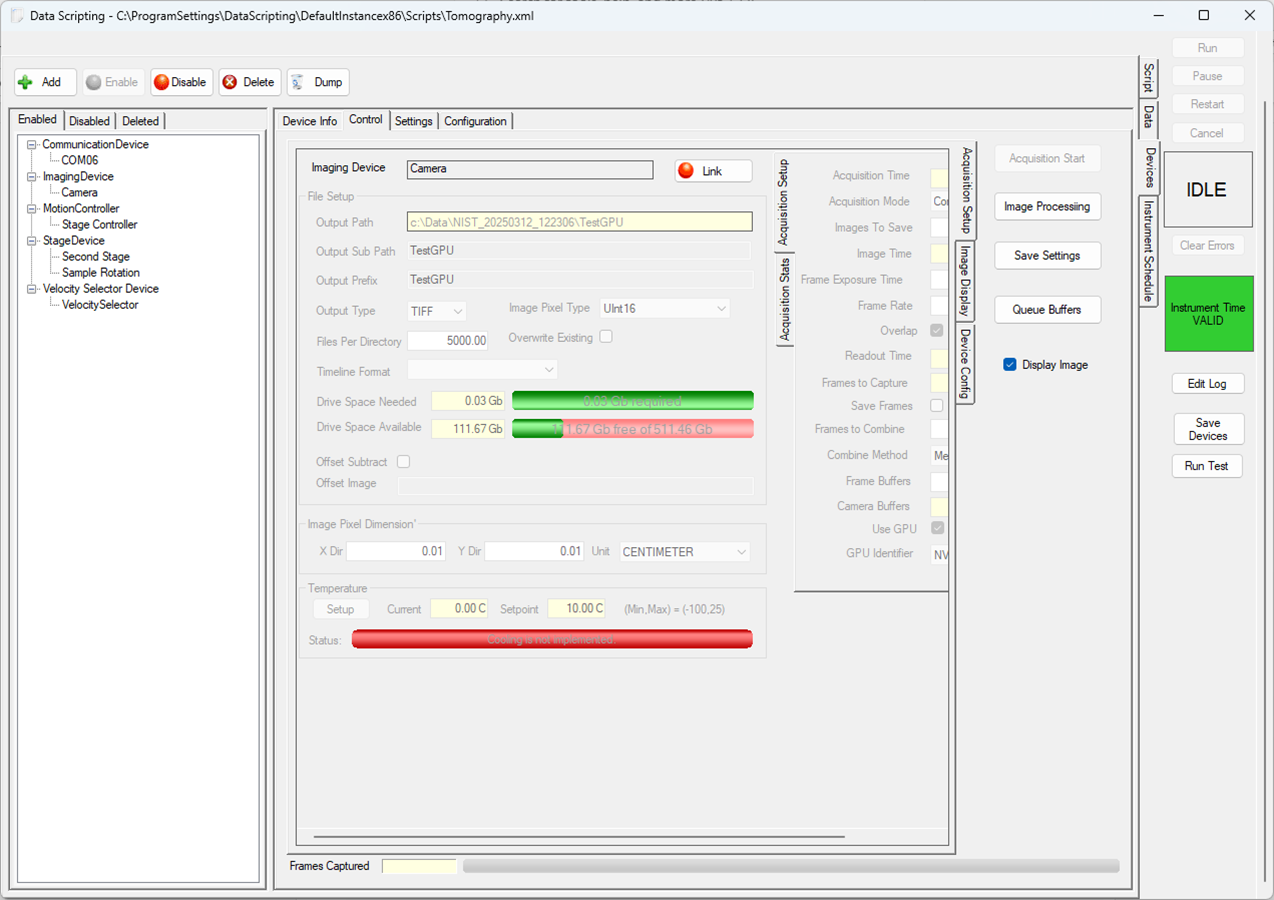
Task: Click the Files Per Directory field
Action: (448, 341)
